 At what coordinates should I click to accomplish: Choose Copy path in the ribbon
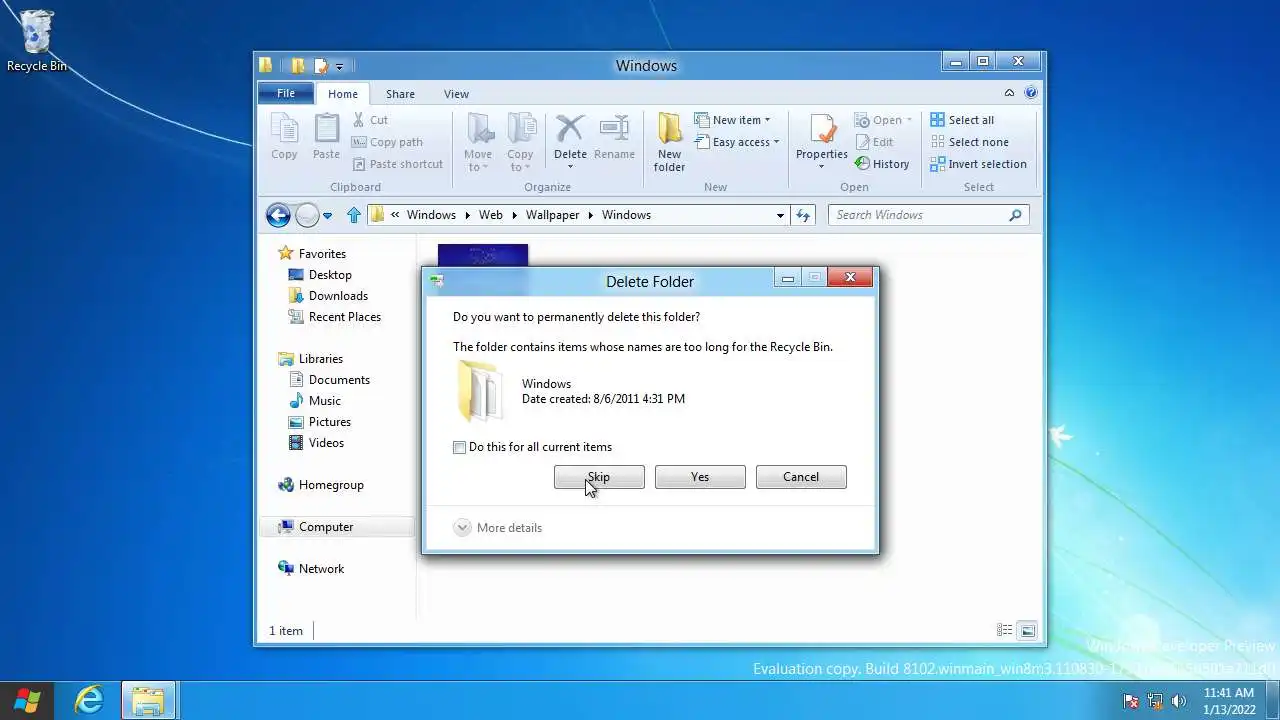click(387, 142)
